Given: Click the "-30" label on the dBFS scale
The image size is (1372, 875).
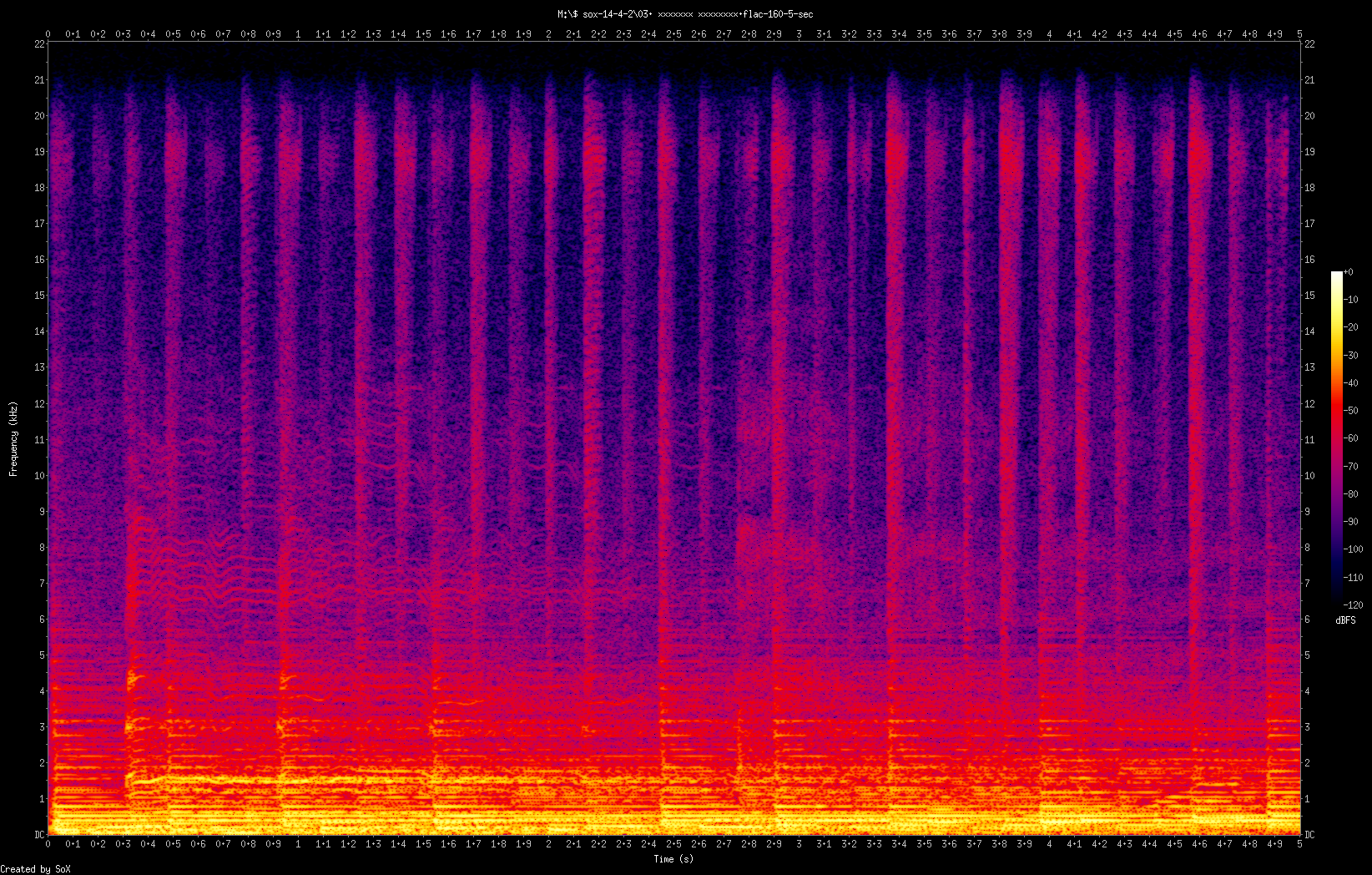Looking at the screenshot, I should (x=1351, y=355).
